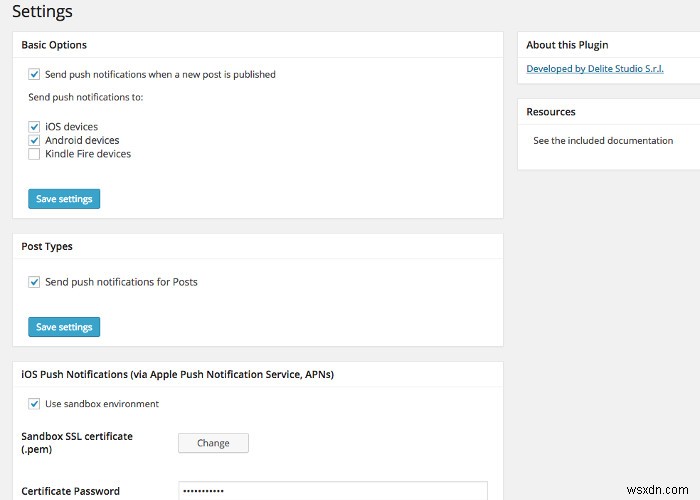Enable the Kindle Fire devices checkbox
The image size is (700, 500).
[34, 154]
